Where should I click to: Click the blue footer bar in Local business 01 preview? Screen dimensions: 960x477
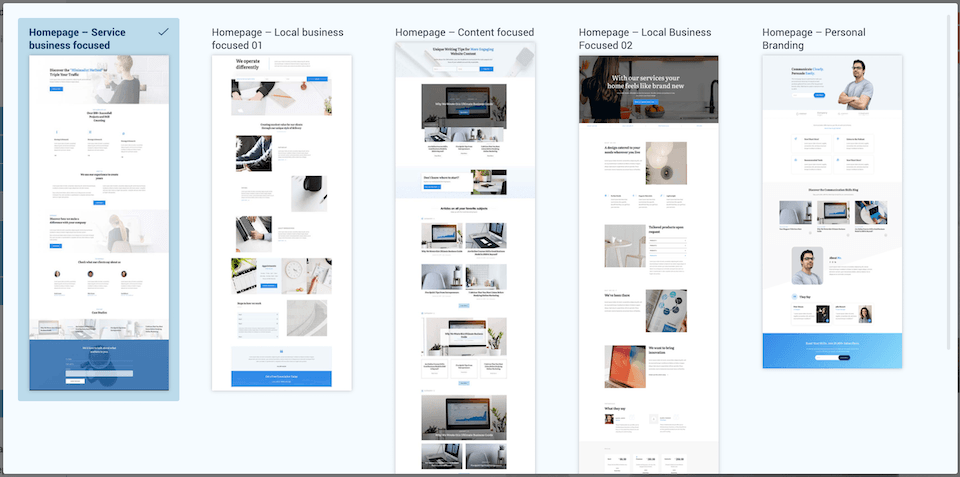[x=281, y=378]
